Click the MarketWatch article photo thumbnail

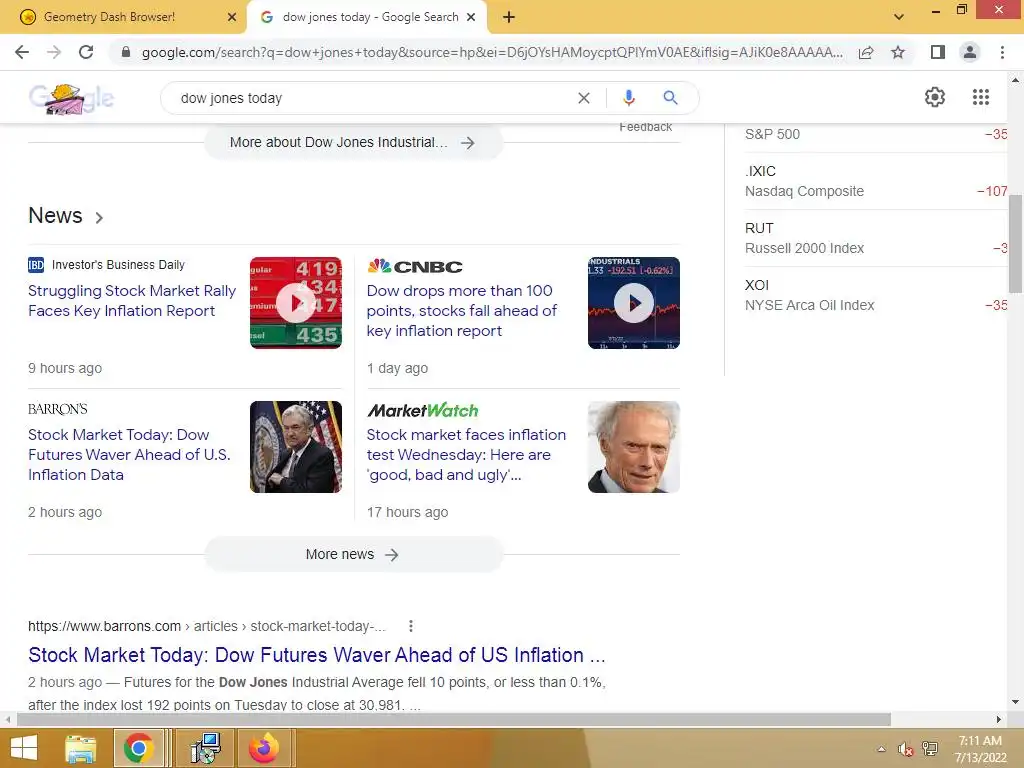(x=633, y=447)
